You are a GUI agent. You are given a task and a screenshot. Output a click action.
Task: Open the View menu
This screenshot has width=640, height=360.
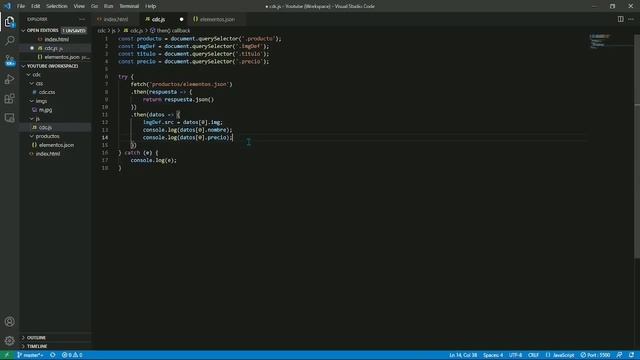pos(79,6)
